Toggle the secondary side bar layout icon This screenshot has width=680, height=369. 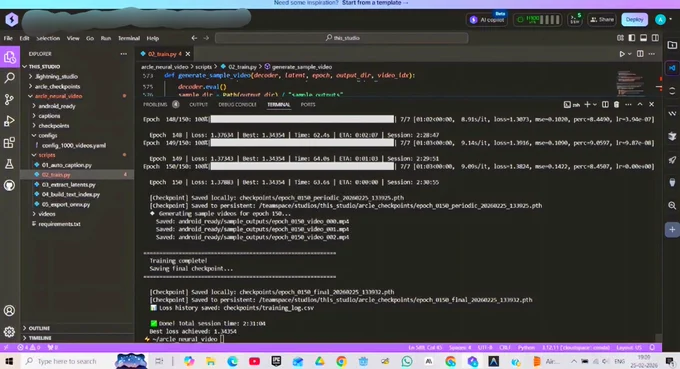pyautogui.click(x=655, y=38)
